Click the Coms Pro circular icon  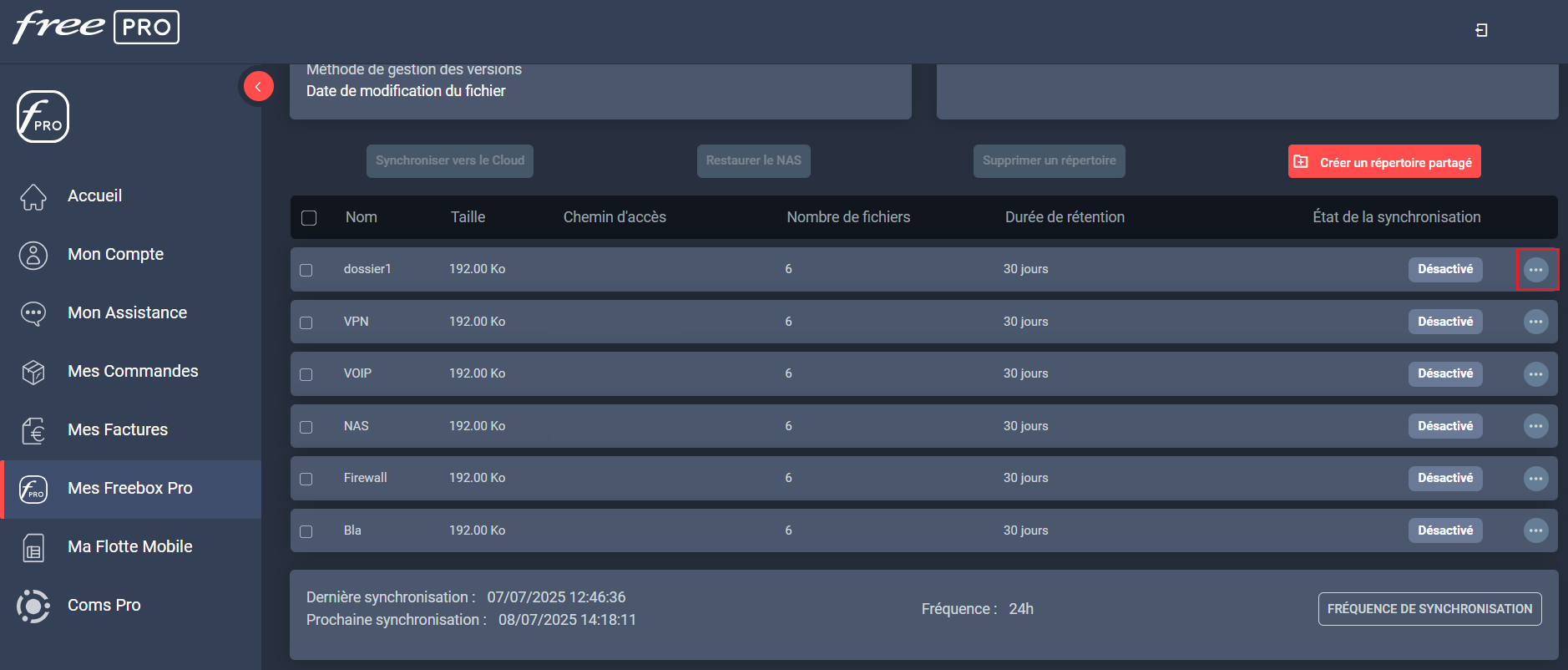coord(33,606)
